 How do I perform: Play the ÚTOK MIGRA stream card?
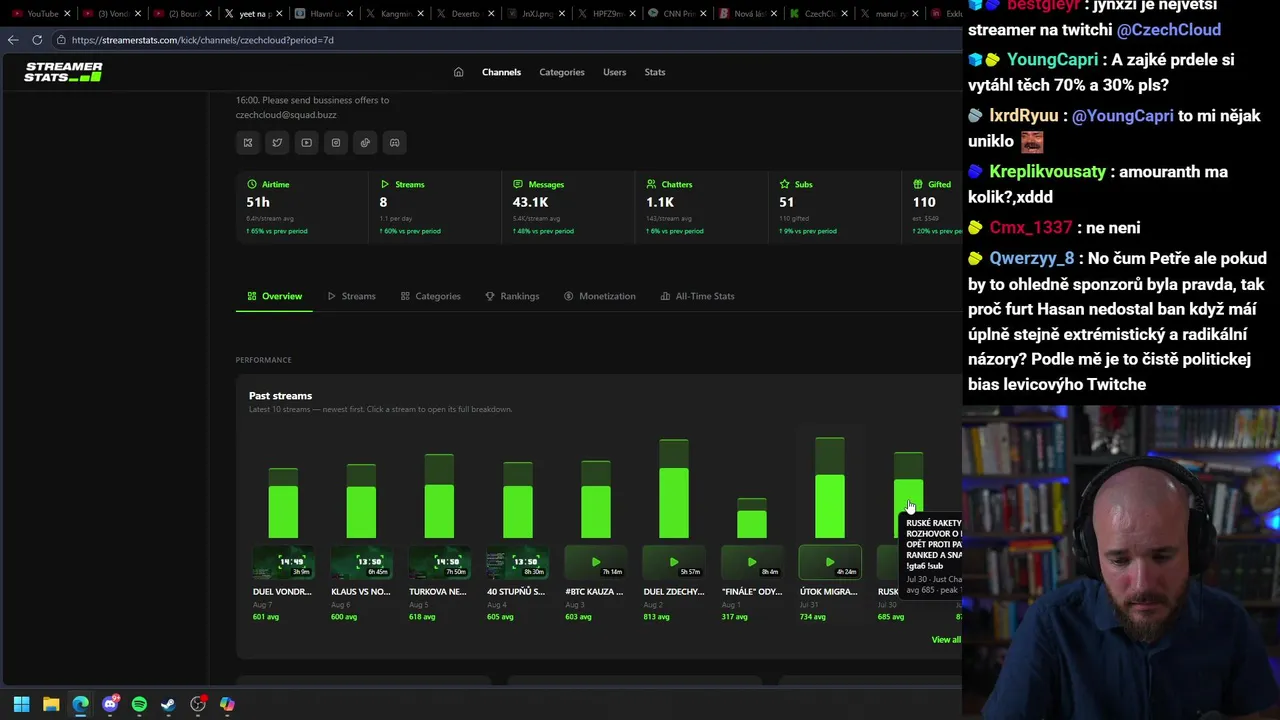(x=829, y=563)
